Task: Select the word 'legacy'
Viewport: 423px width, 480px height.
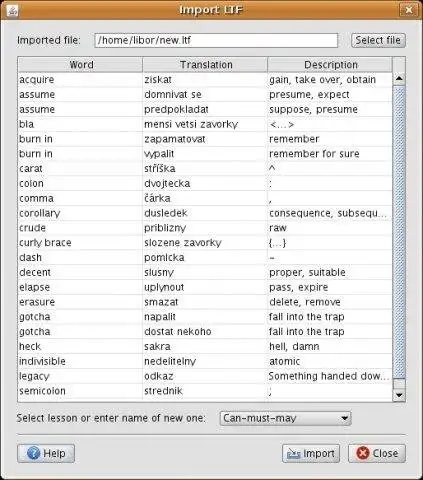Action: tap(80, 376)
